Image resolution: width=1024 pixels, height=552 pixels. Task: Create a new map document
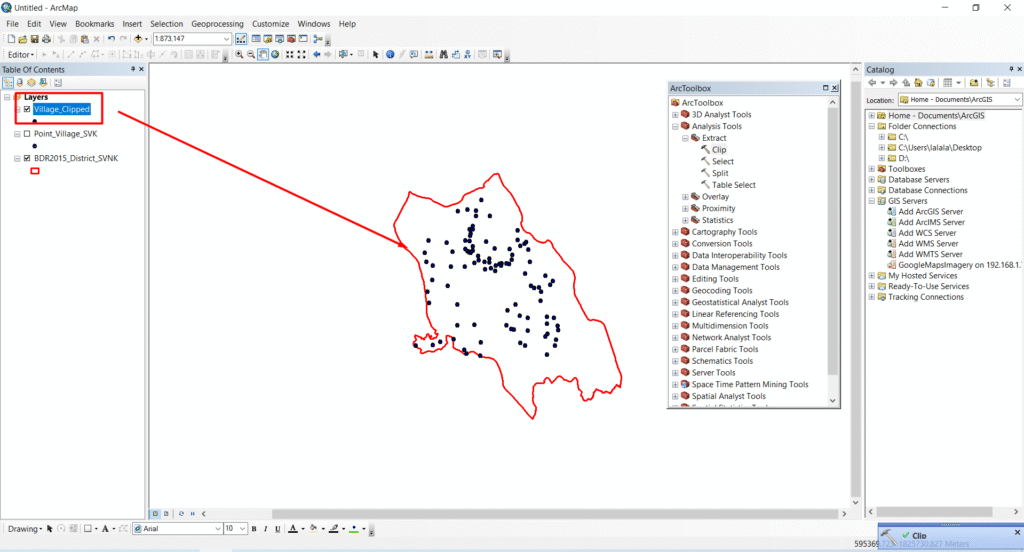(x=11, y=39)
